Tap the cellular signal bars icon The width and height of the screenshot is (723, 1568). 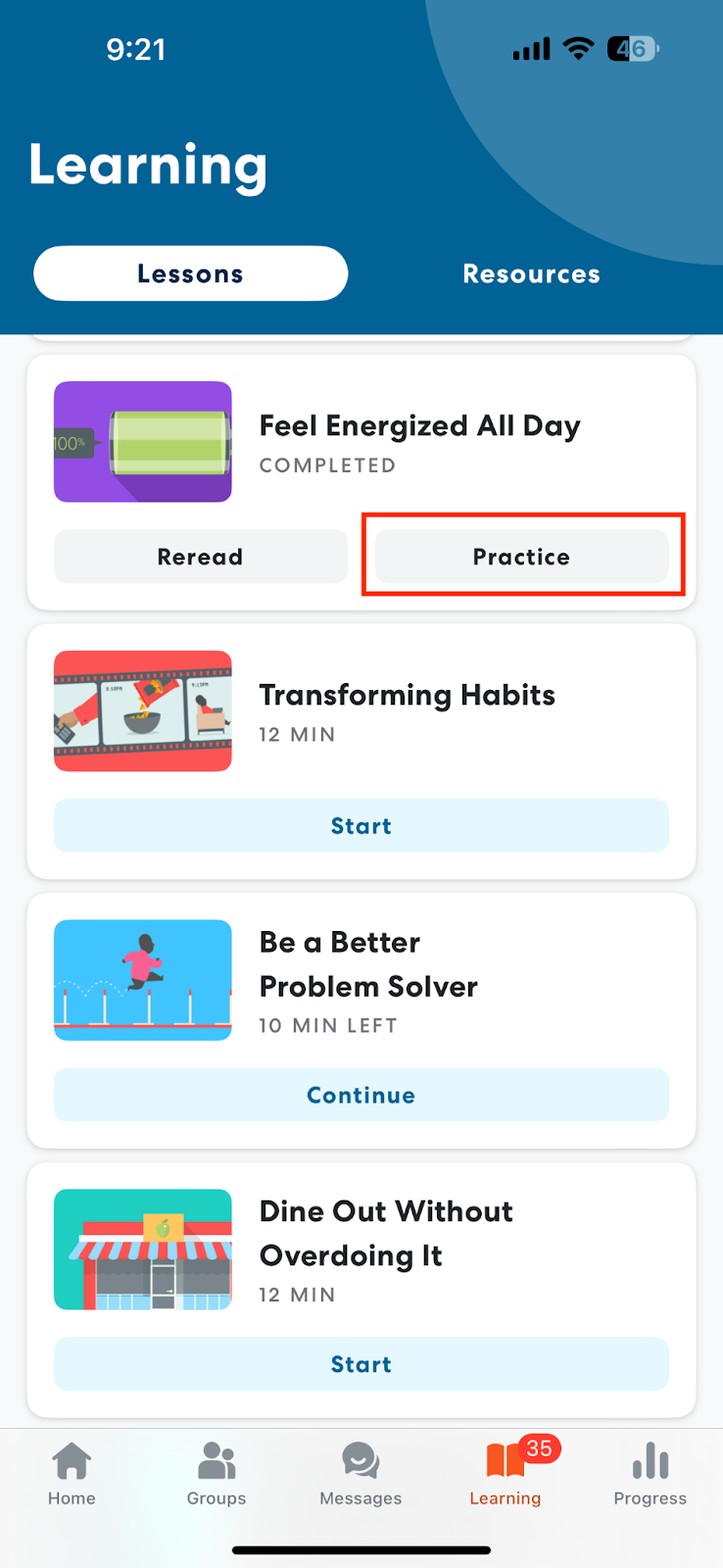coord(532,49)
